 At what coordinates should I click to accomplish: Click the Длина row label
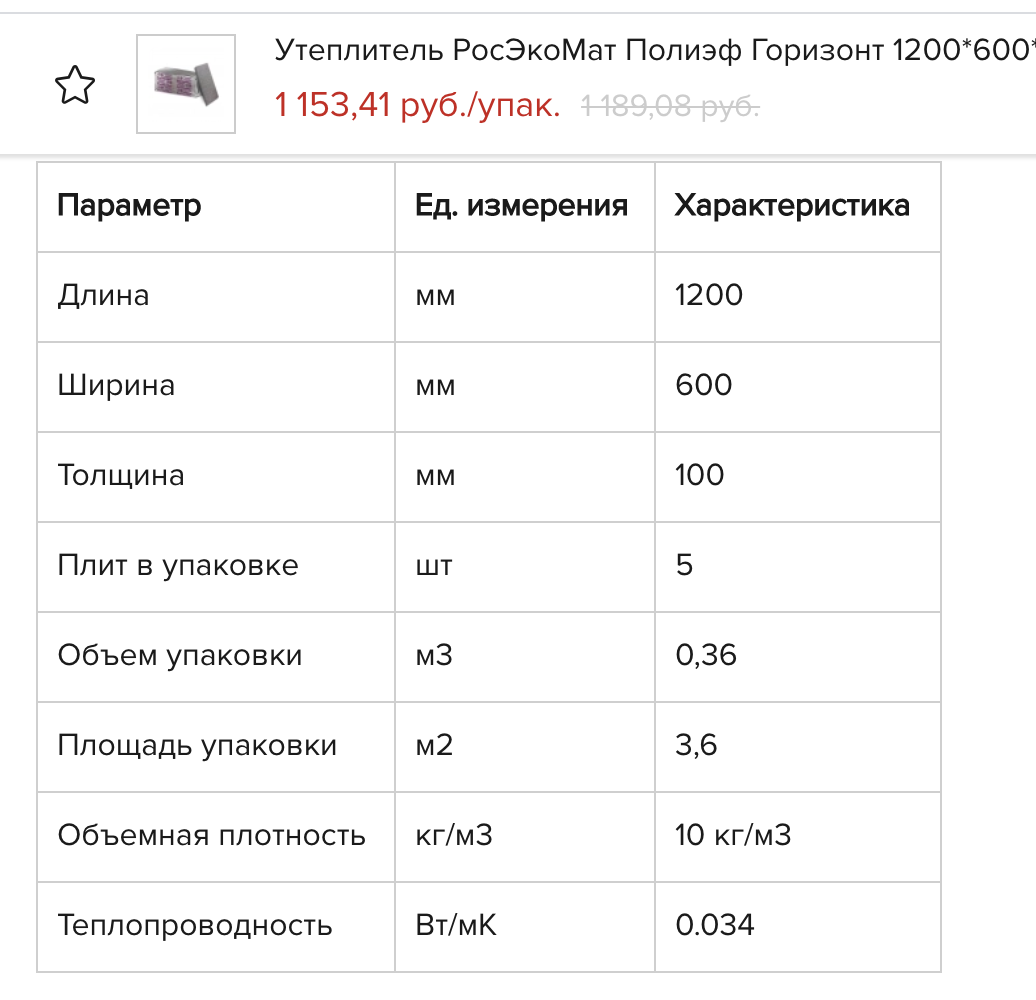point(104,296)
